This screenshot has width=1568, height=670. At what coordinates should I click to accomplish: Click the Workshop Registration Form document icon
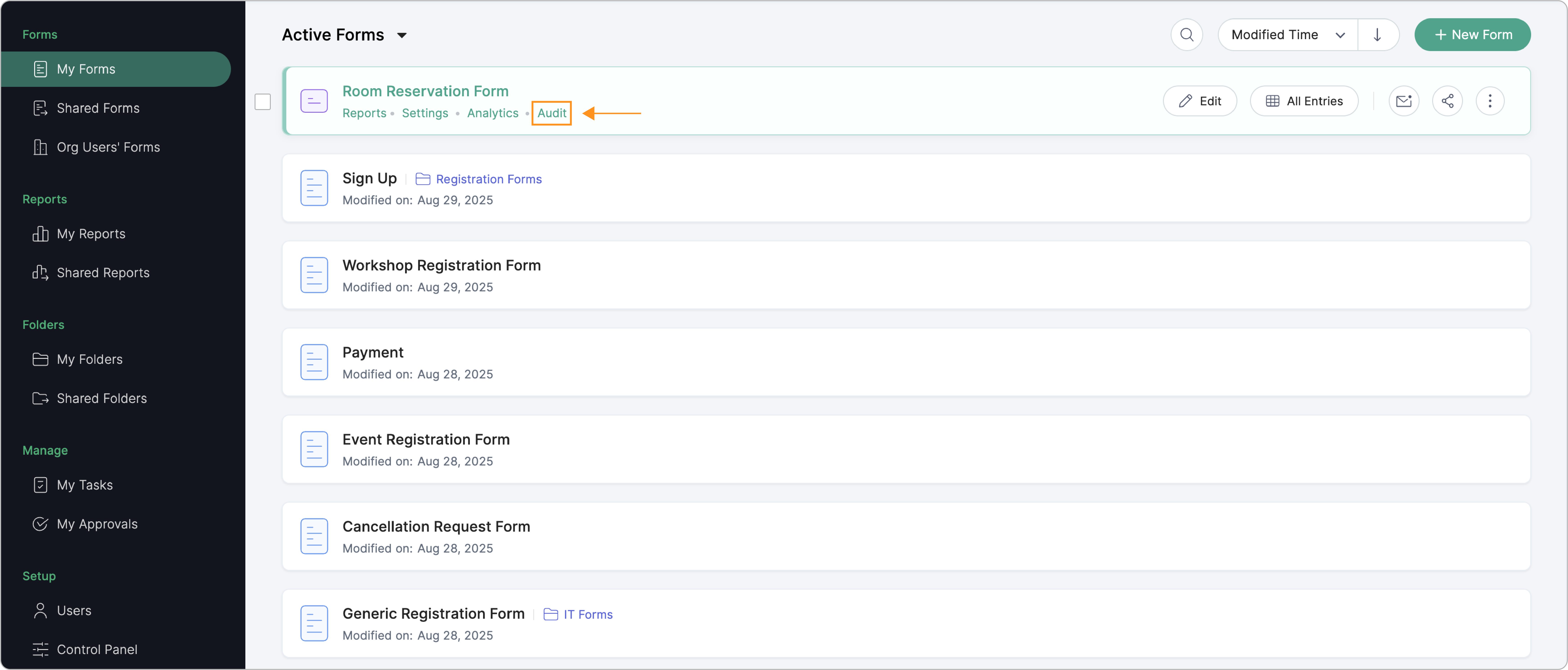click(314, 275)
